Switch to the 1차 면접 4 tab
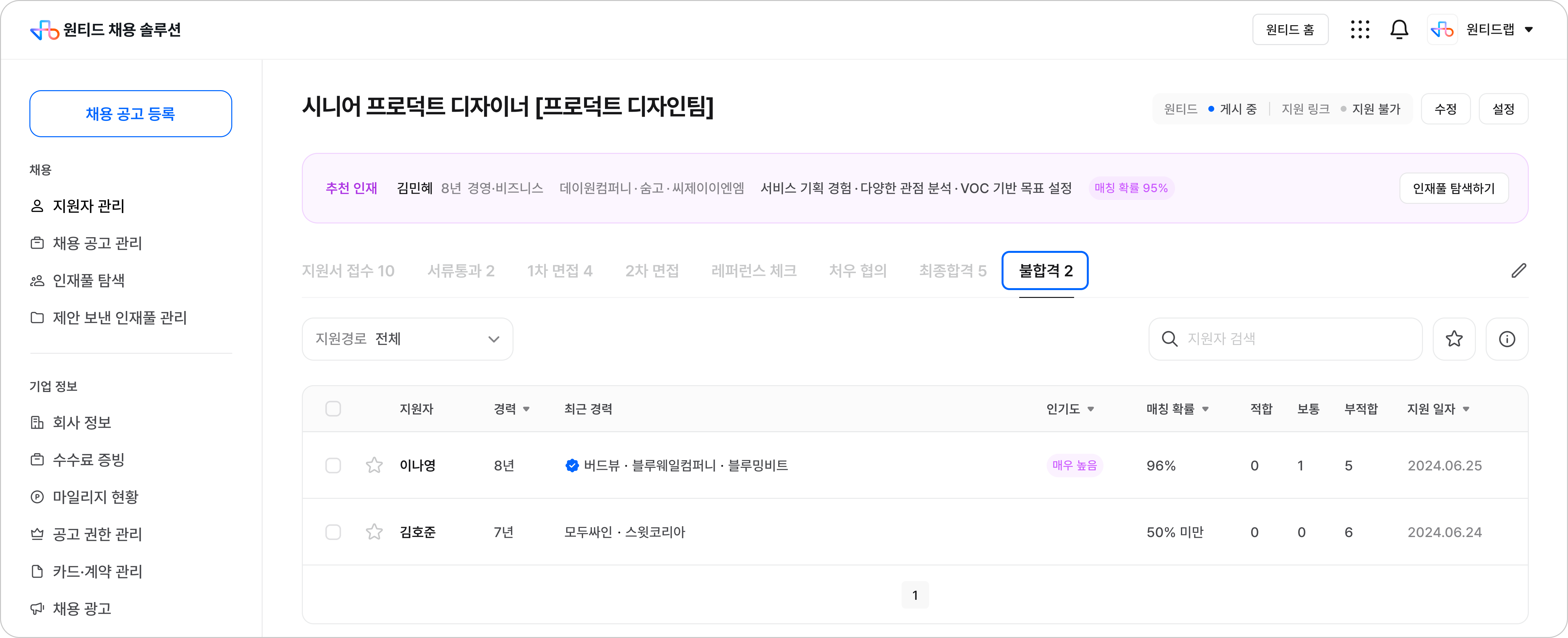 tap(560, 271)
